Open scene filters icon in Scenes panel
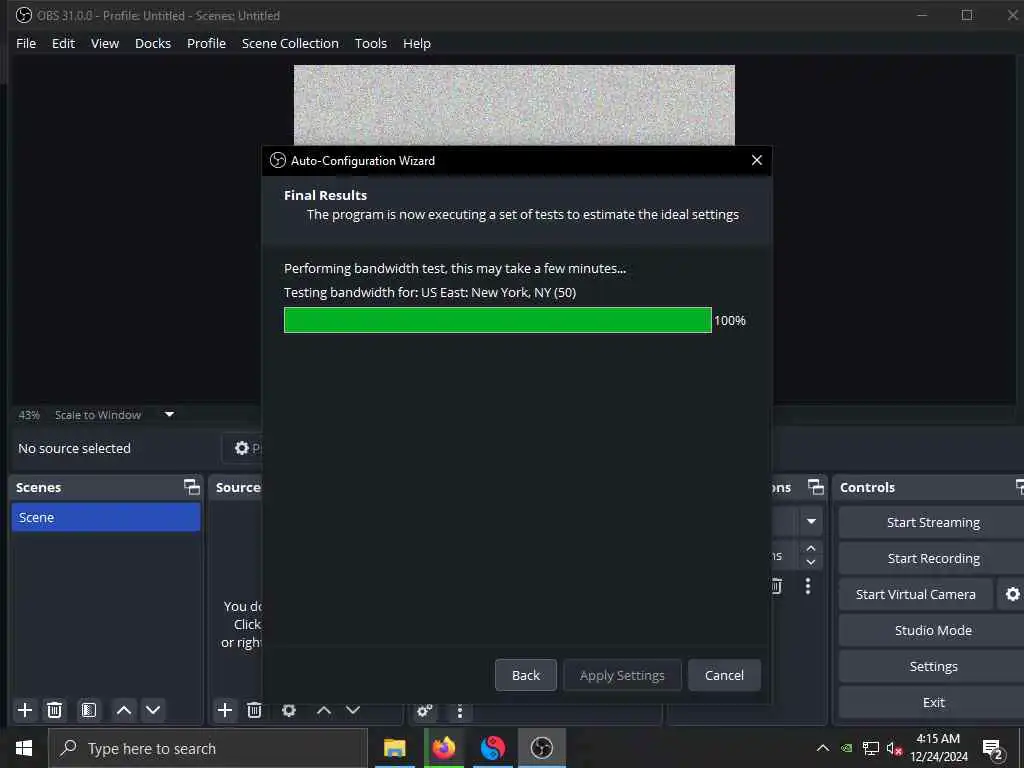This screenshot has height=768, width=1024. point(89,710)
